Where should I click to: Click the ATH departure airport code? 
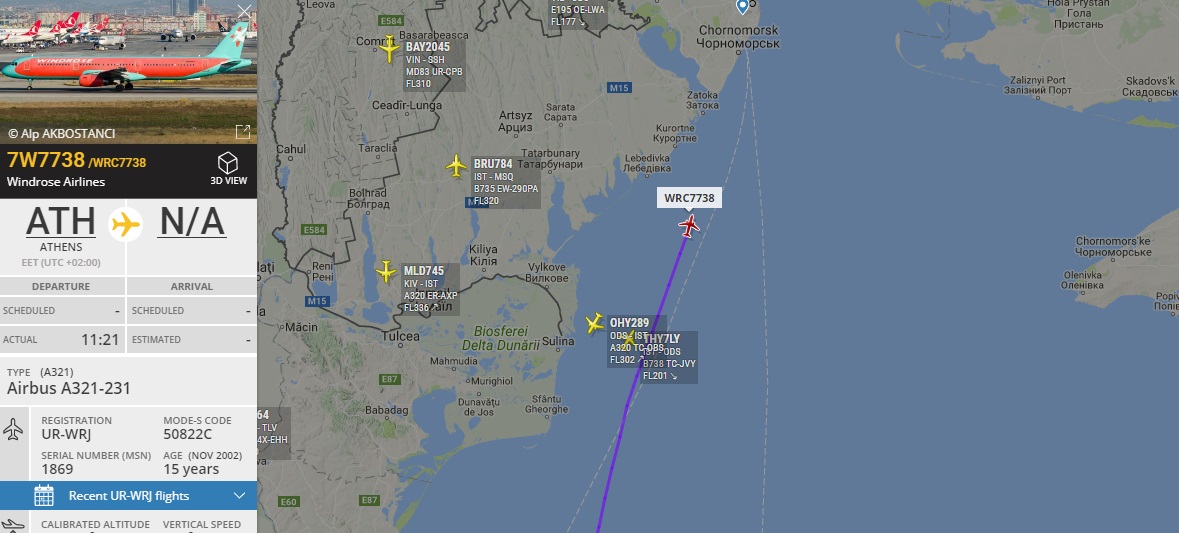coord(61,222)
